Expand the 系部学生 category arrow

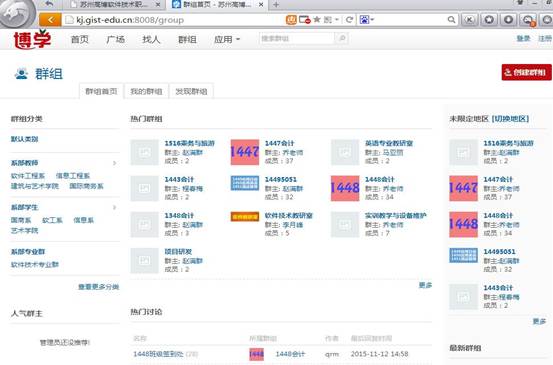pos(115,207)
